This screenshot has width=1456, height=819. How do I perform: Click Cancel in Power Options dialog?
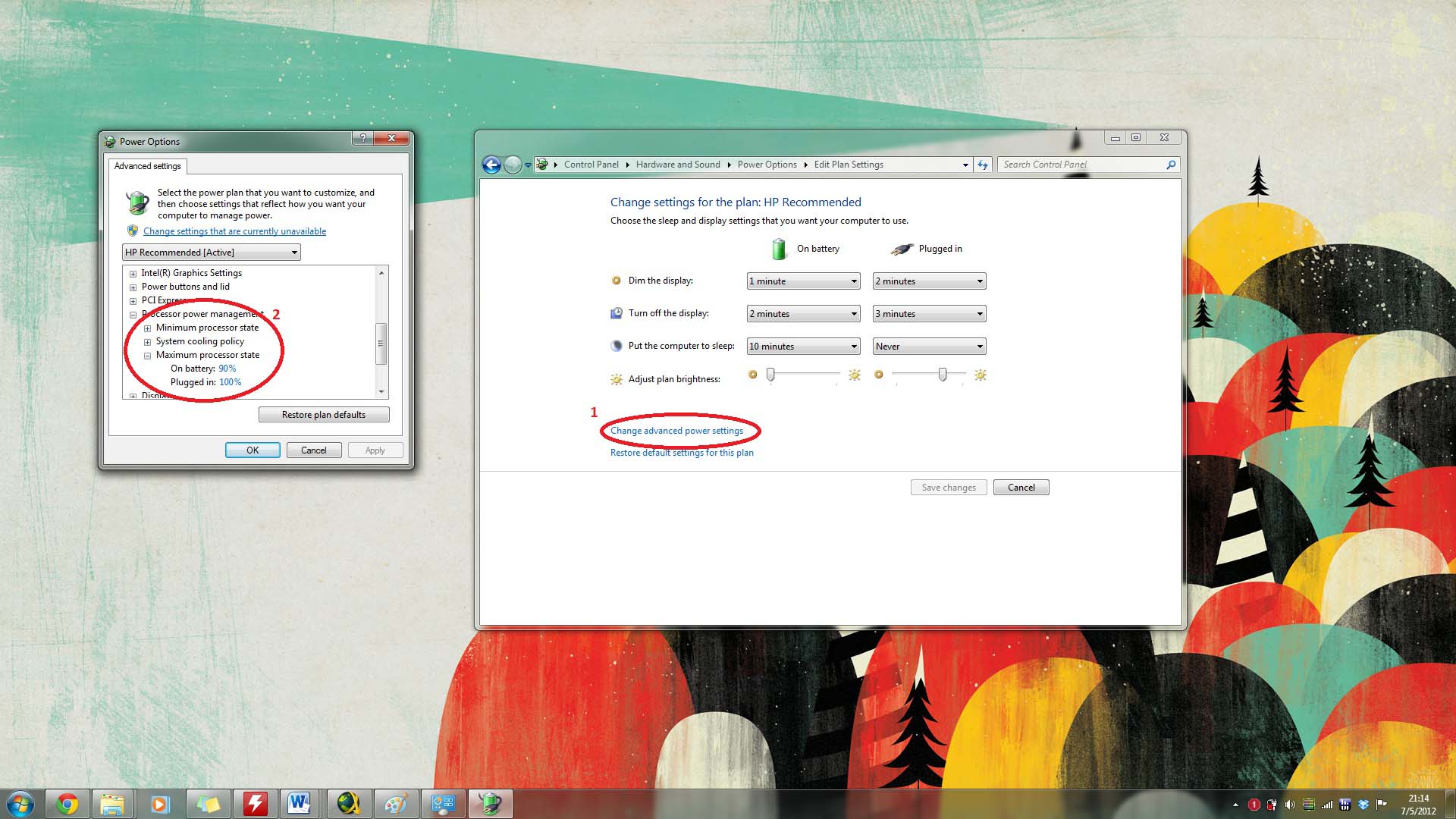click(x=314, y=450)
